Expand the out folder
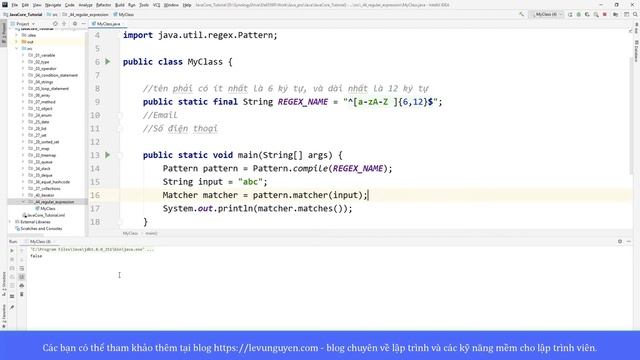The width and height of the screenshot is (640, 360). pyautogui.click(x=17, y=42)
